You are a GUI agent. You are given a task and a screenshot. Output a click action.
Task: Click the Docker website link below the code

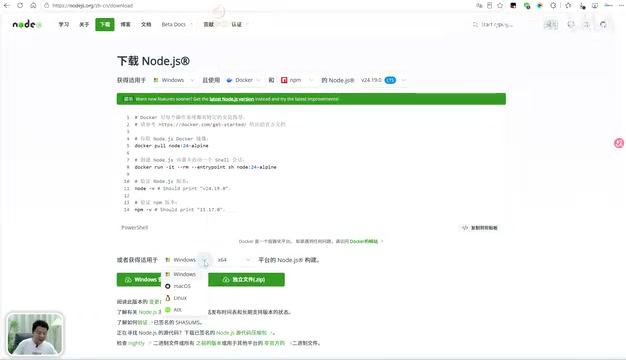[x=364, y=241]
